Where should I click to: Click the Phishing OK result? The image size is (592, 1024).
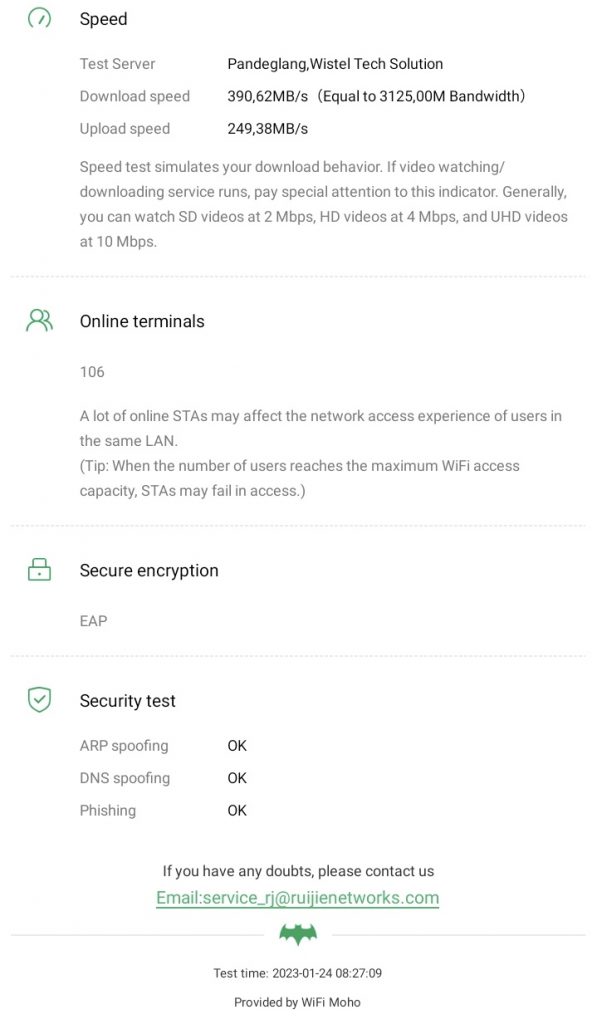237,810
